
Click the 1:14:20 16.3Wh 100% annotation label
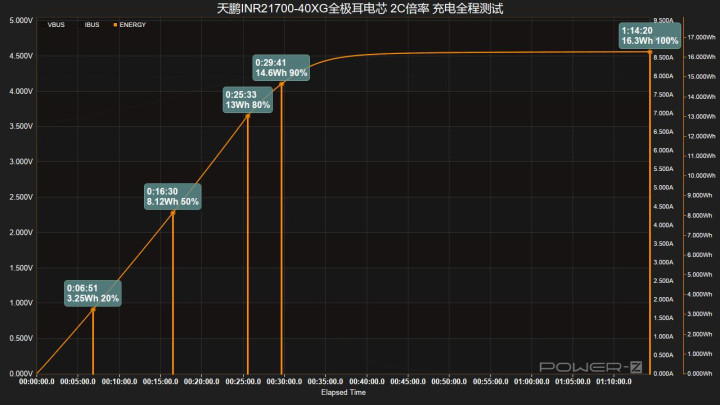650,35
